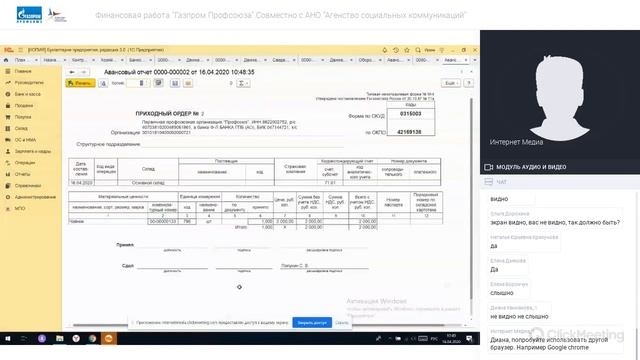The height and width of the screenshot is (360, 640).
Task: Click the Скрыть link in sharing bar
Action: pyautogui.click(x=342, y=323)
